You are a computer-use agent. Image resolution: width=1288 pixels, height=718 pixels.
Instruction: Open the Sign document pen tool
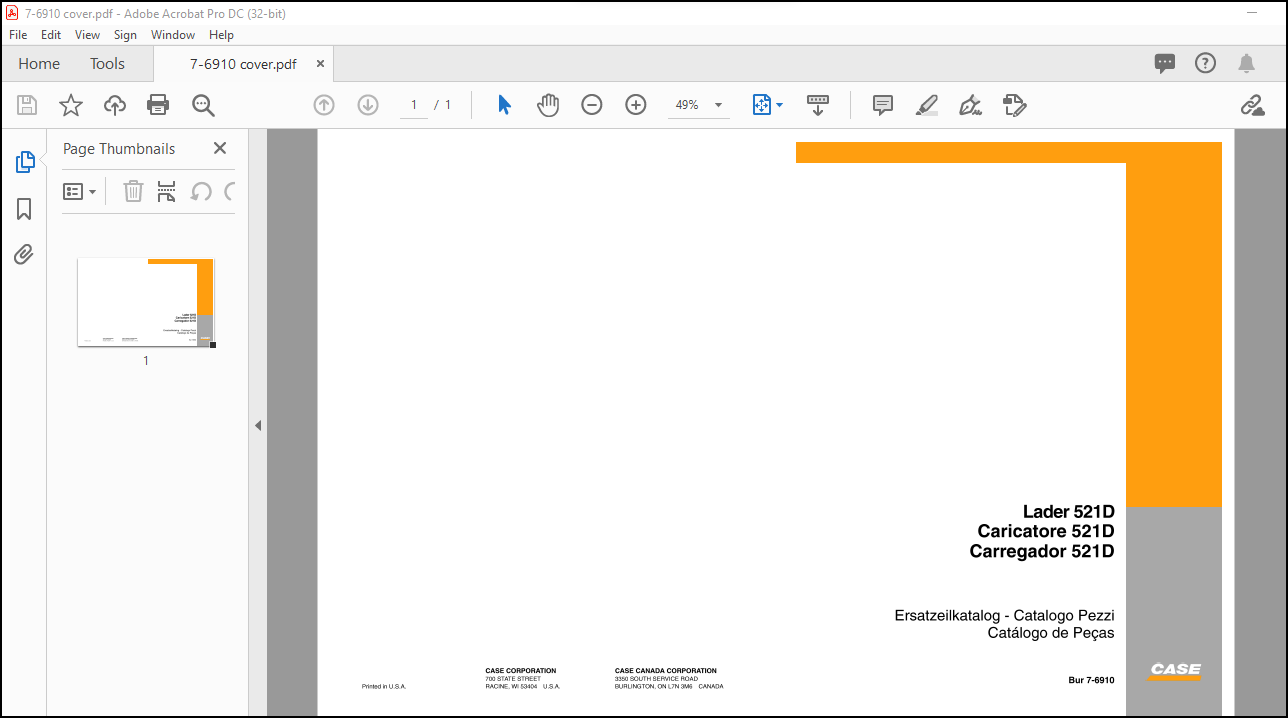click(970, 105)
